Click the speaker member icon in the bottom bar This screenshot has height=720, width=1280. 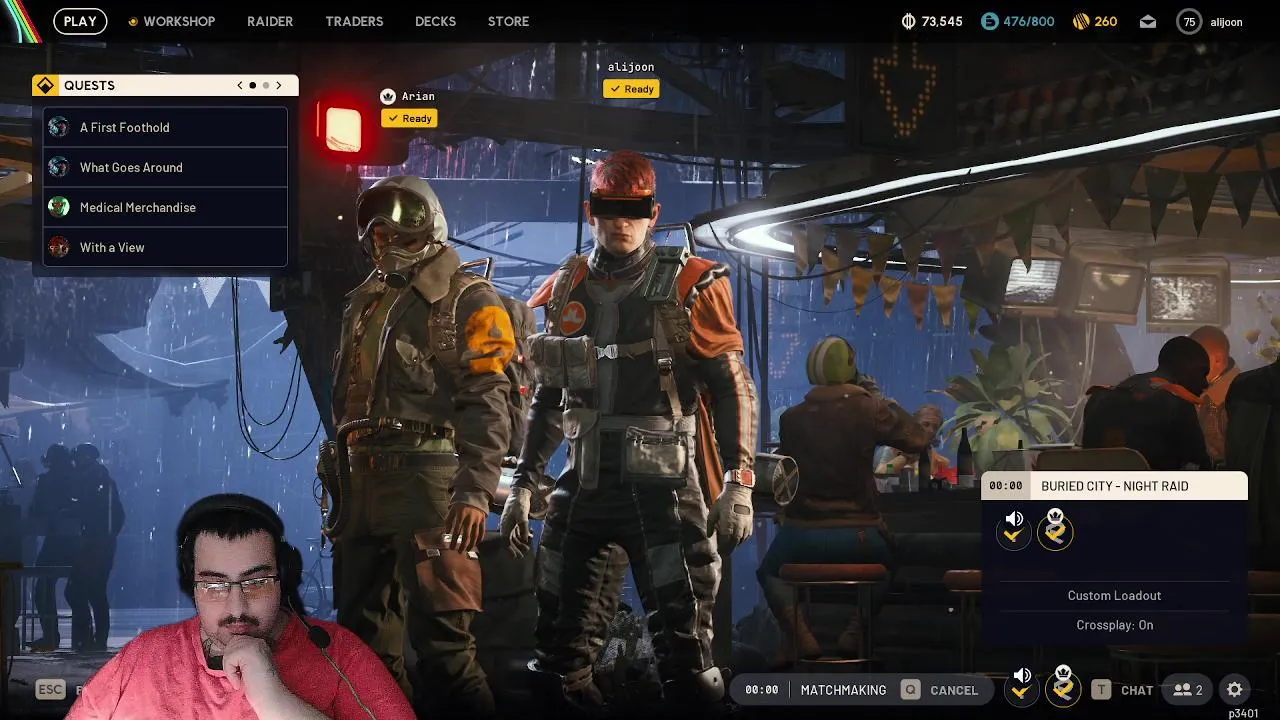click(1021, 686)
